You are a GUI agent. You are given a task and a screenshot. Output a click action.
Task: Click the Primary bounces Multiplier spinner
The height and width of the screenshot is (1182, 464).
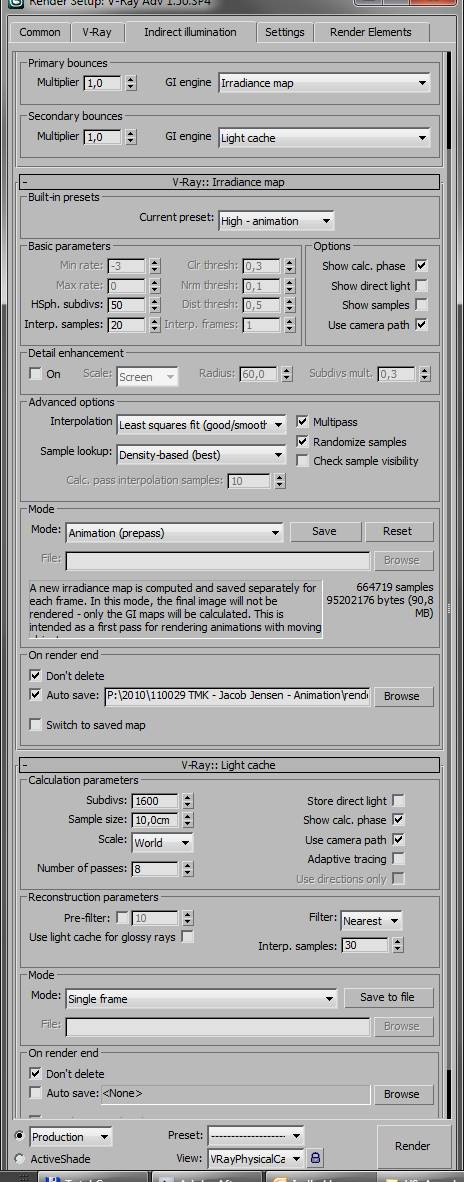(131, 83)
